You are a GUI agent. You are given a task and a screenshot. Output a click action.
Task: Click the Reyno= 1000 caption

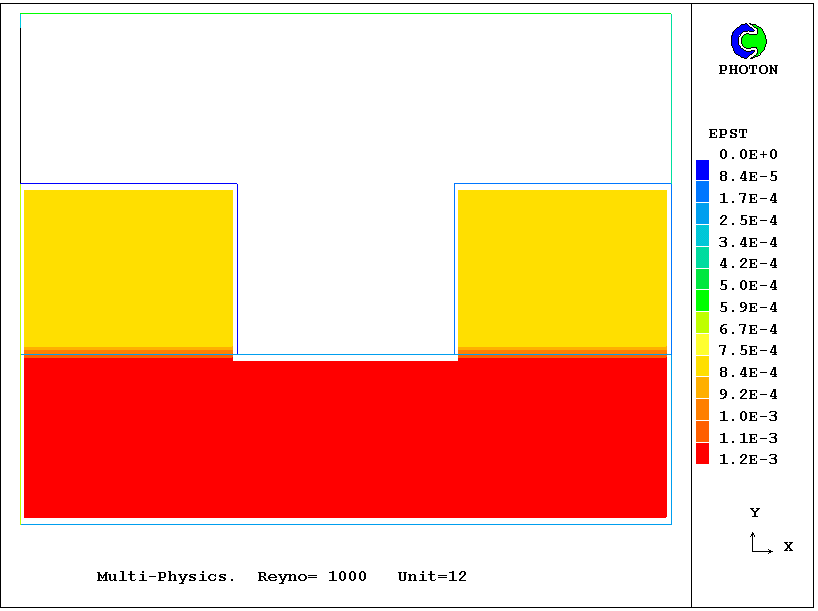point(312,577)
